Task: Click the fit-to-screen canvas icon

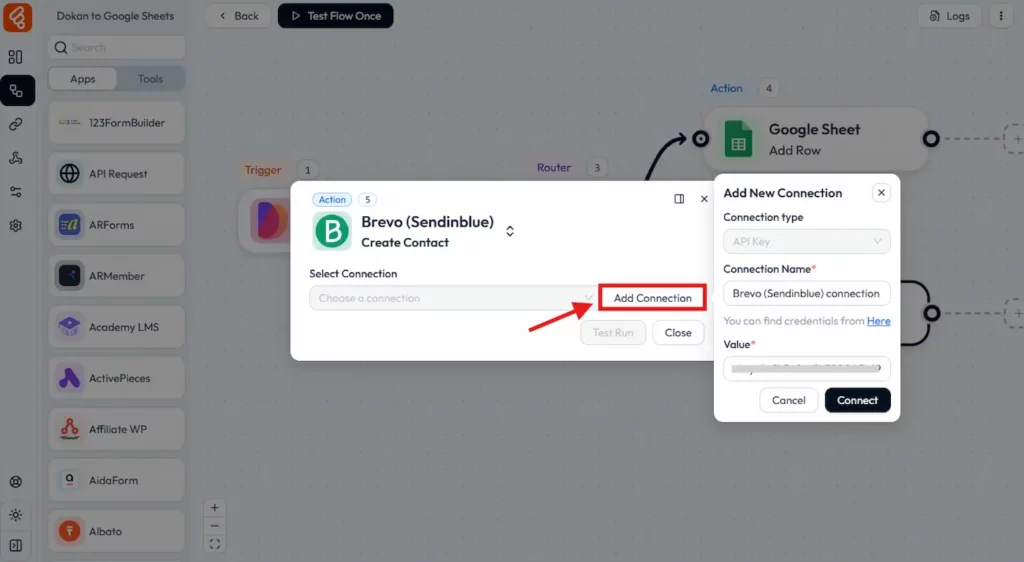Action: coord(215,544)
